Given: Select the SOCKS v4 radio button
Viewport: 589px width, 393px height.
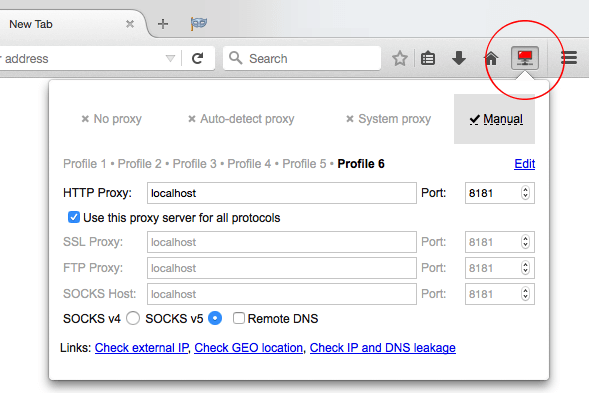Looking at the screenshot, I should (133, 318).
